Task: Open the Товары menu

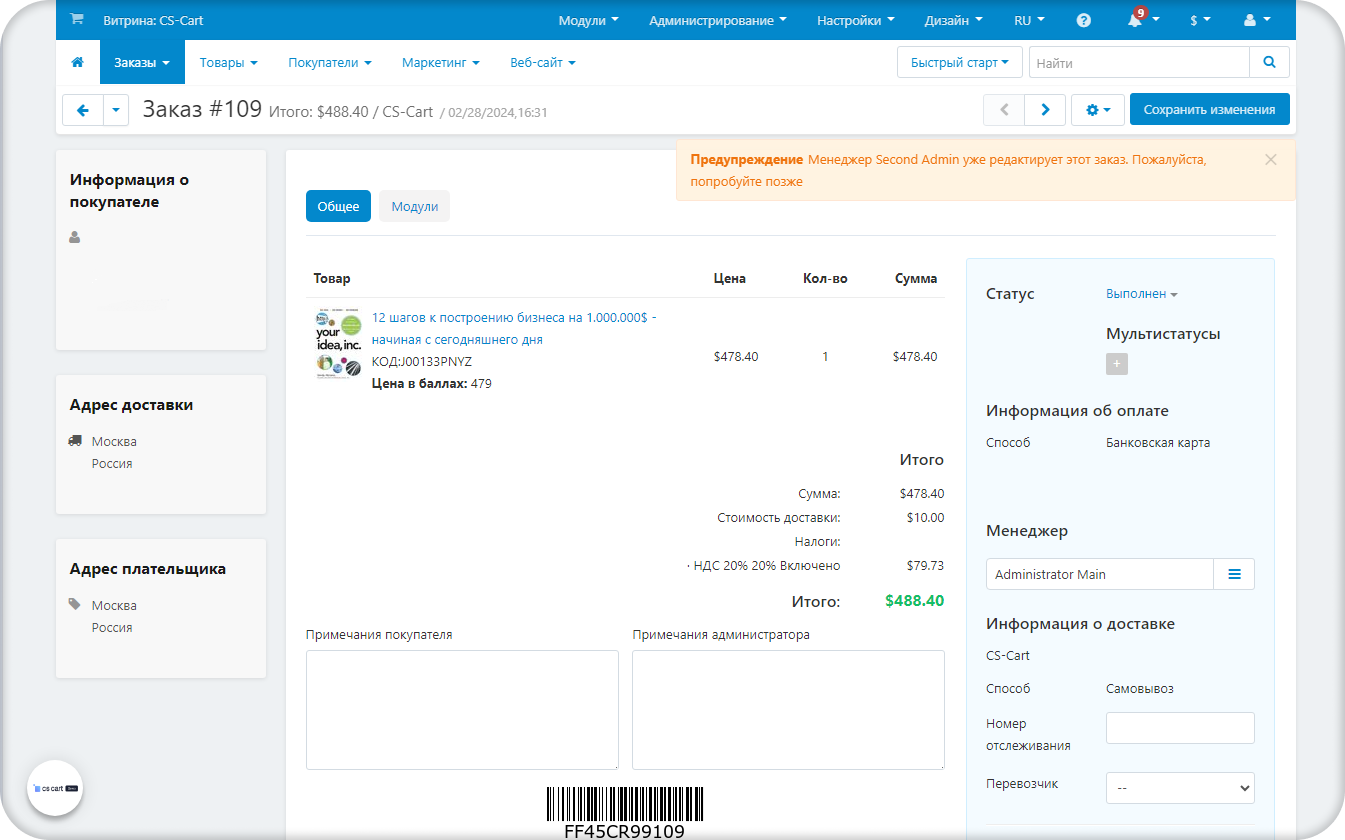Action: coord(228,62)
